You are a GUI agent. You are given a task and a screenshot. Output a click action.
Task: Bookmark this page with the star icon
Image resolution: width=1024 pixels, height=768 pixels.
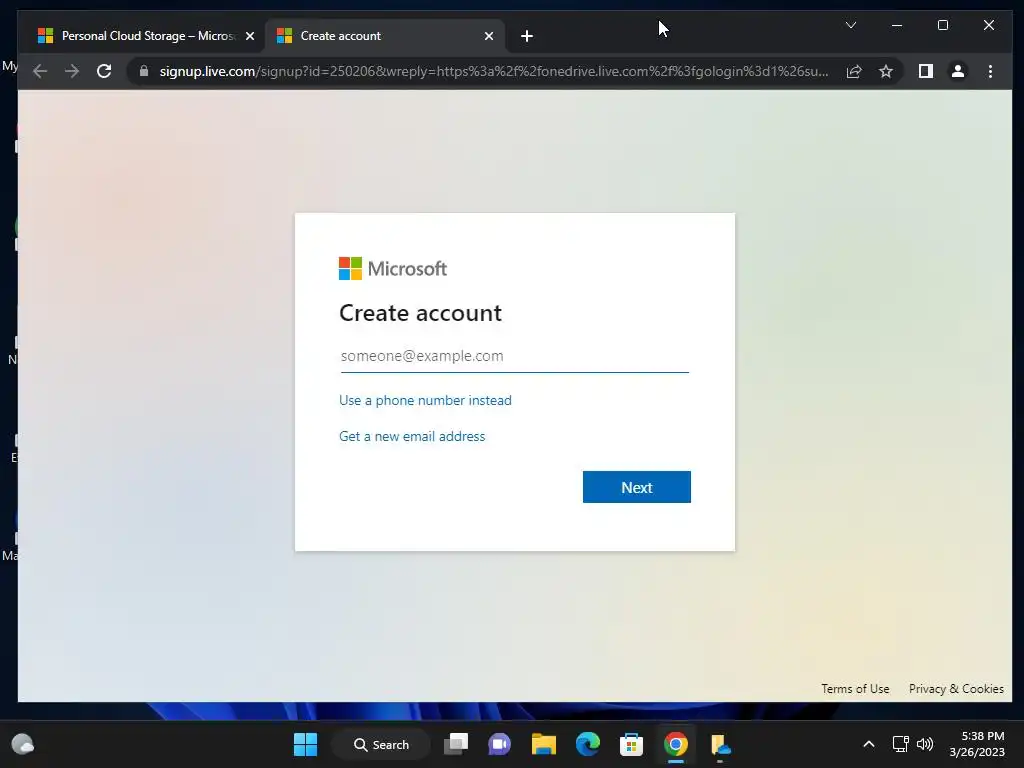886,71
